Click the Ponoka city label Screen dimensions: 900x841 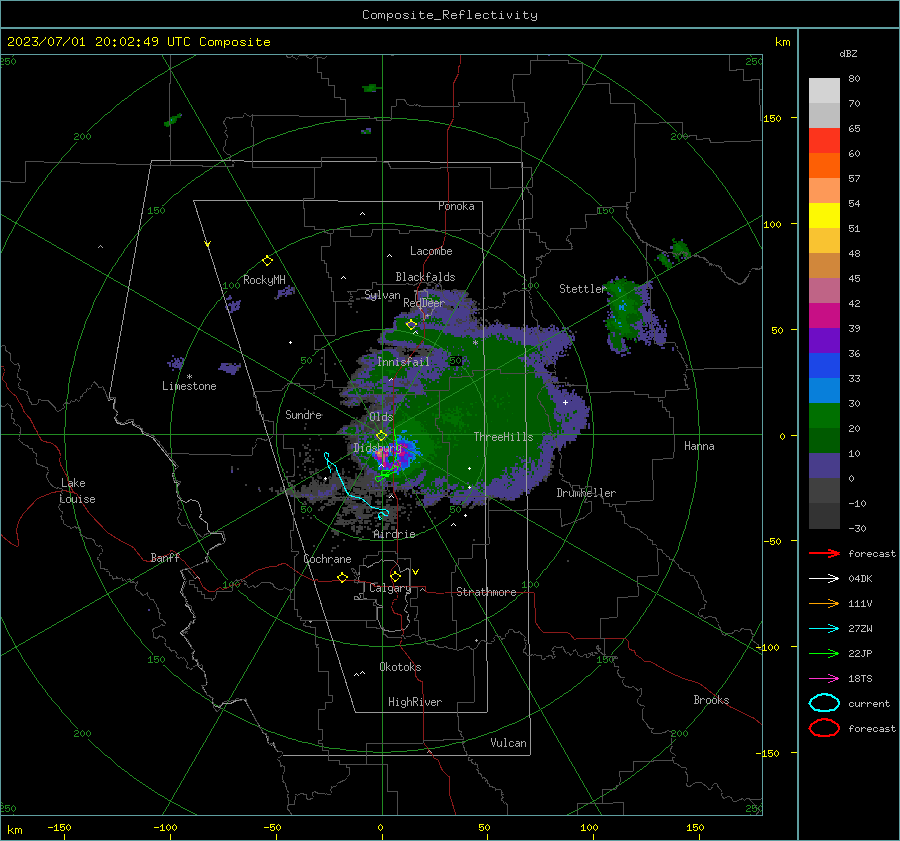click(x=456, y=206)
